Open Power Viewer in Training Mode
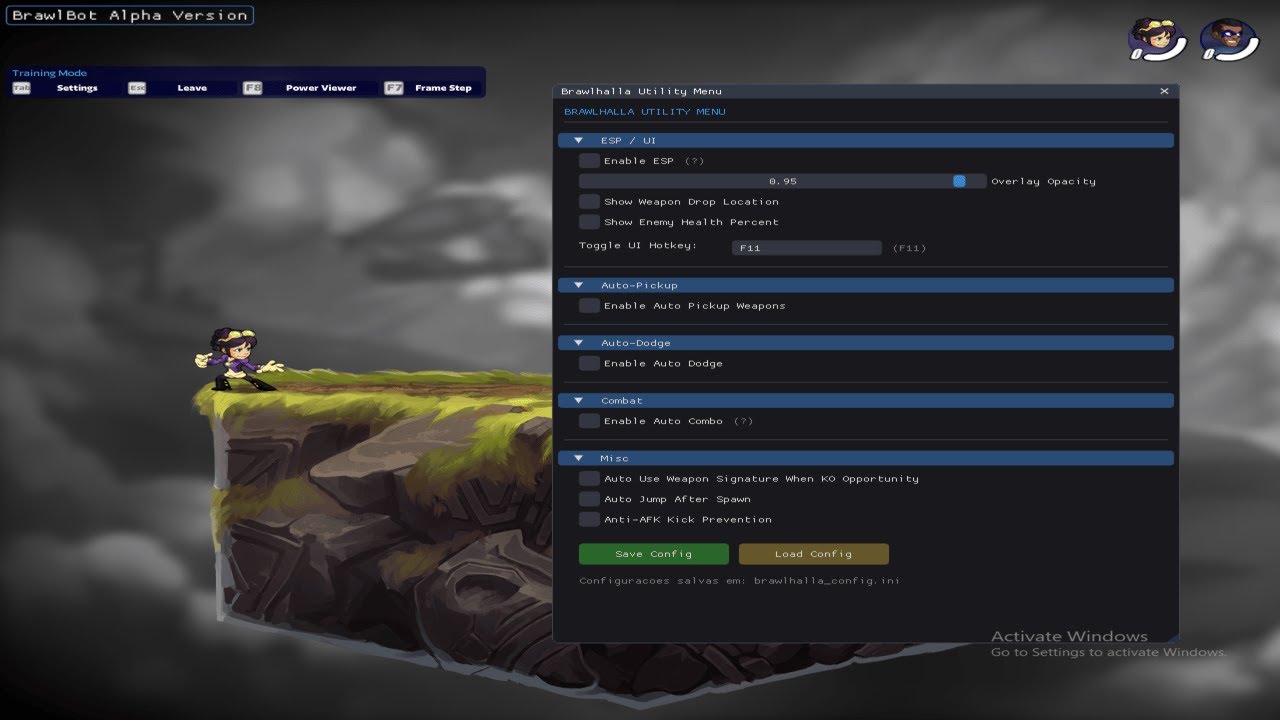 point(321,88)
